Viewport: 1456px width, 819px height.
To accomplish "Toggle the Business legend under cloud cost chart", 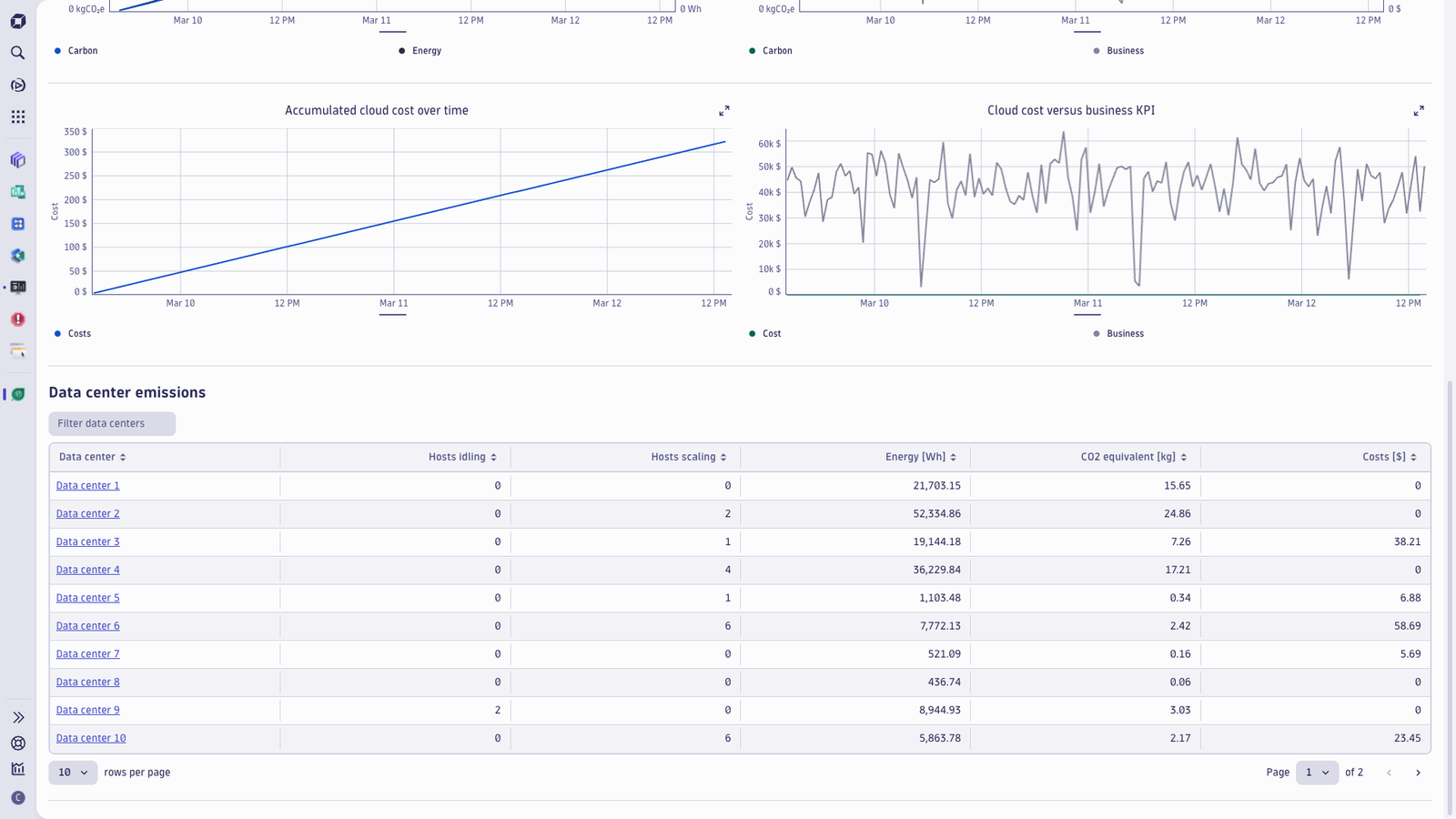I will point(1118,334).
